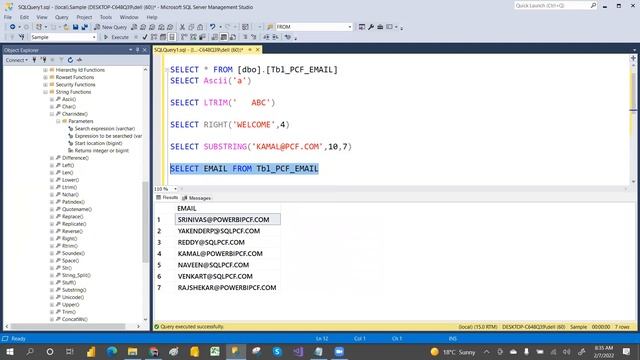
Task: Click the Undo arrow icon
Action: pos(213,27)
